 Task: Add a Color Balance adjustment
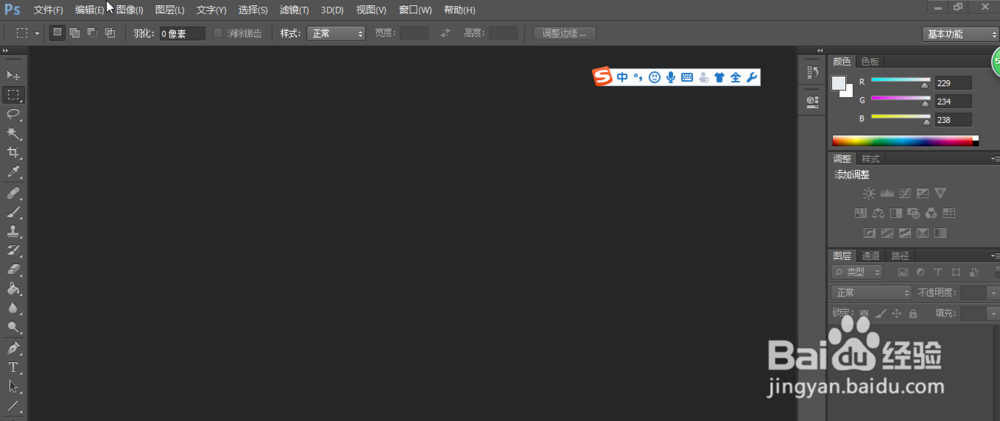878,213
